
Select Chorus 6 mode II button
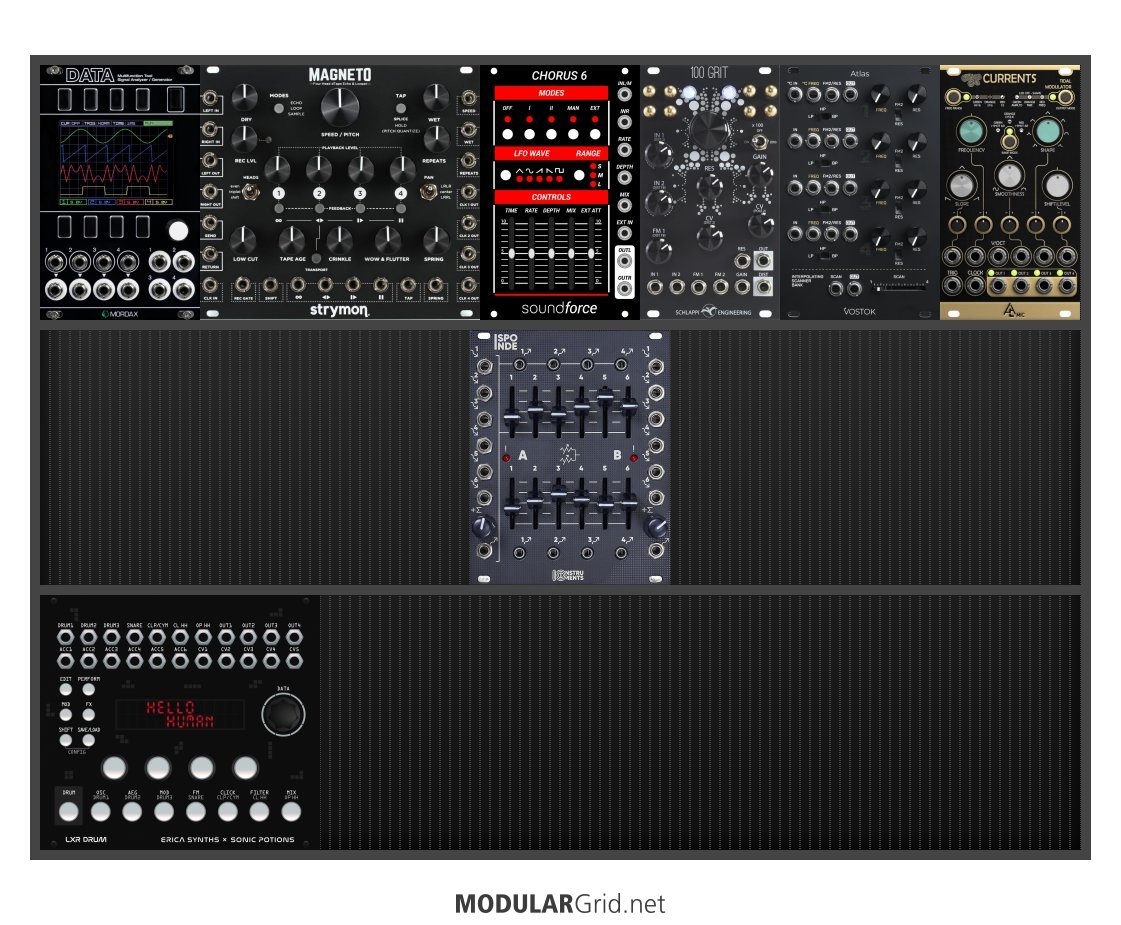pos(551,134)
